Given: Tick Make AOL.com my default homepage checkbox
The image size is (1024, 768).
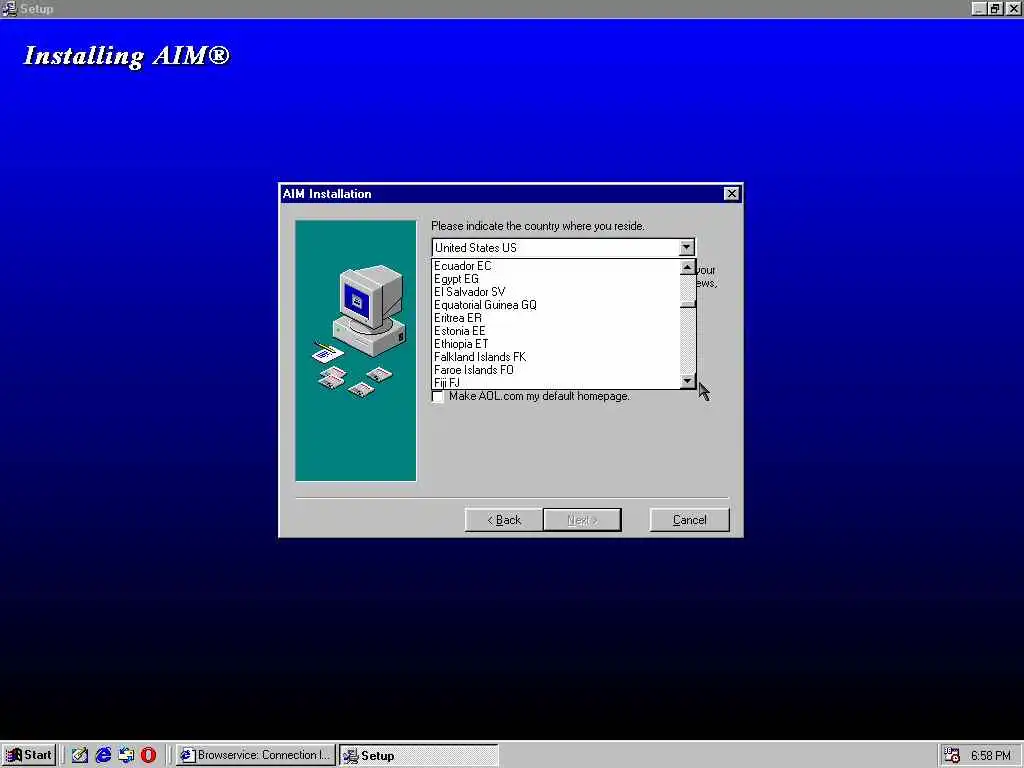Looking at the screenshot, I should (438, 396).
